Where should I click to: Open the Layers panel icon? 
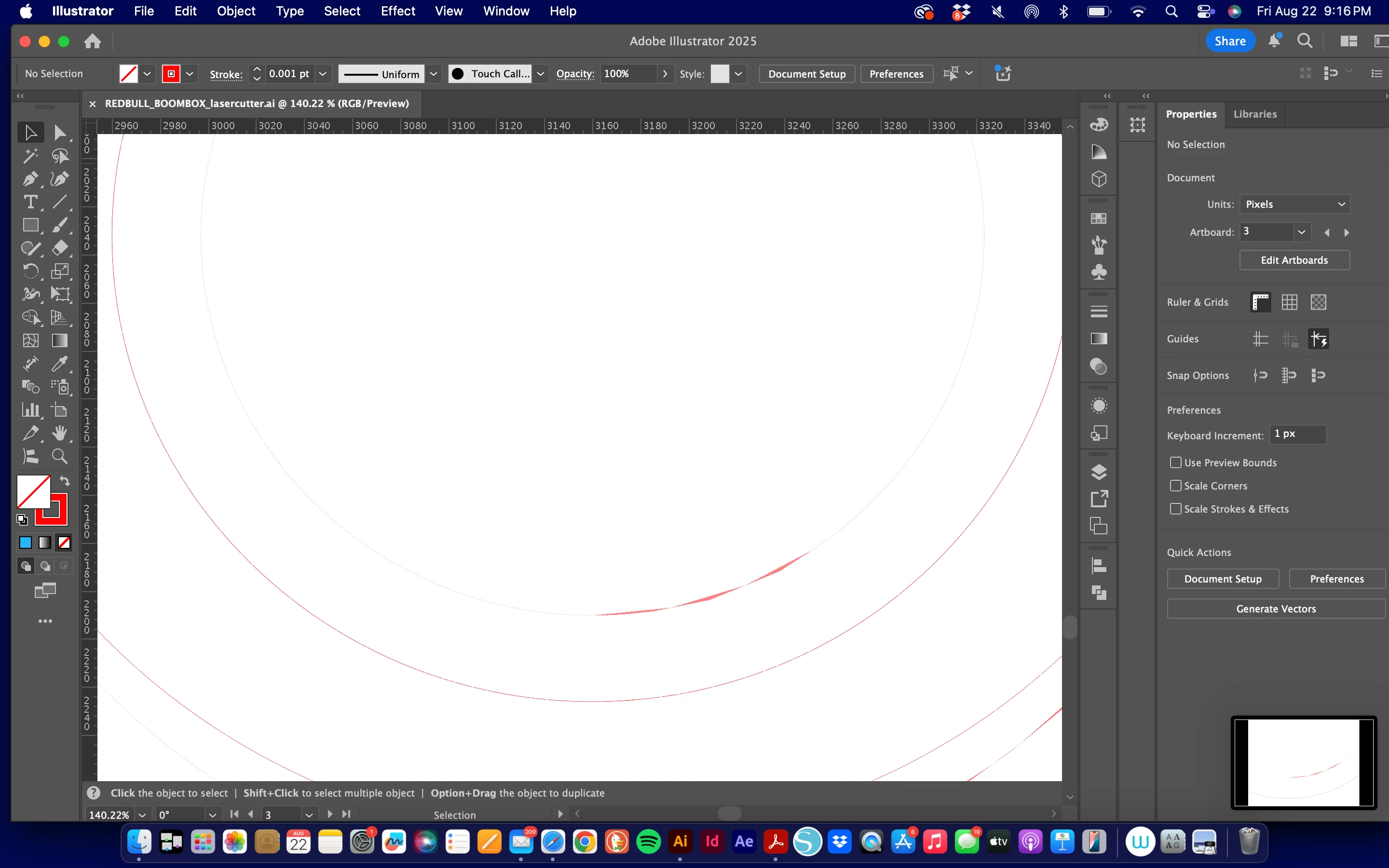pyautogui.click(x=1099, y=473)
